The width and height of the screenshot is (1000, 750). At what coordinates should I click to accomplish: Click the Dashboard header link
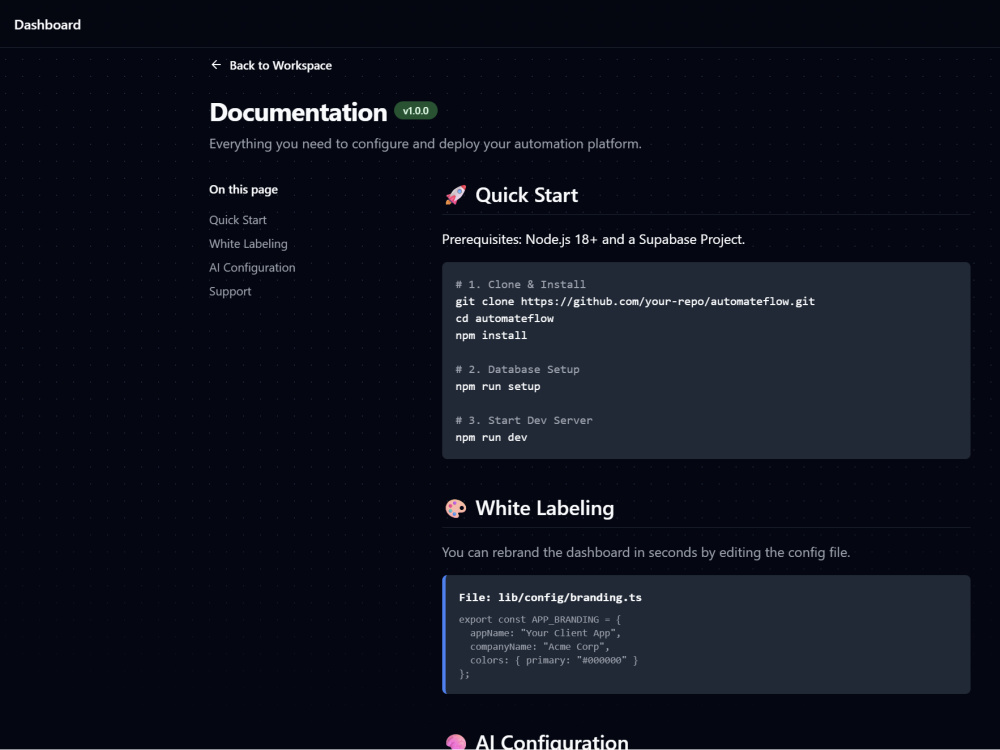click(x=47, y=25)
